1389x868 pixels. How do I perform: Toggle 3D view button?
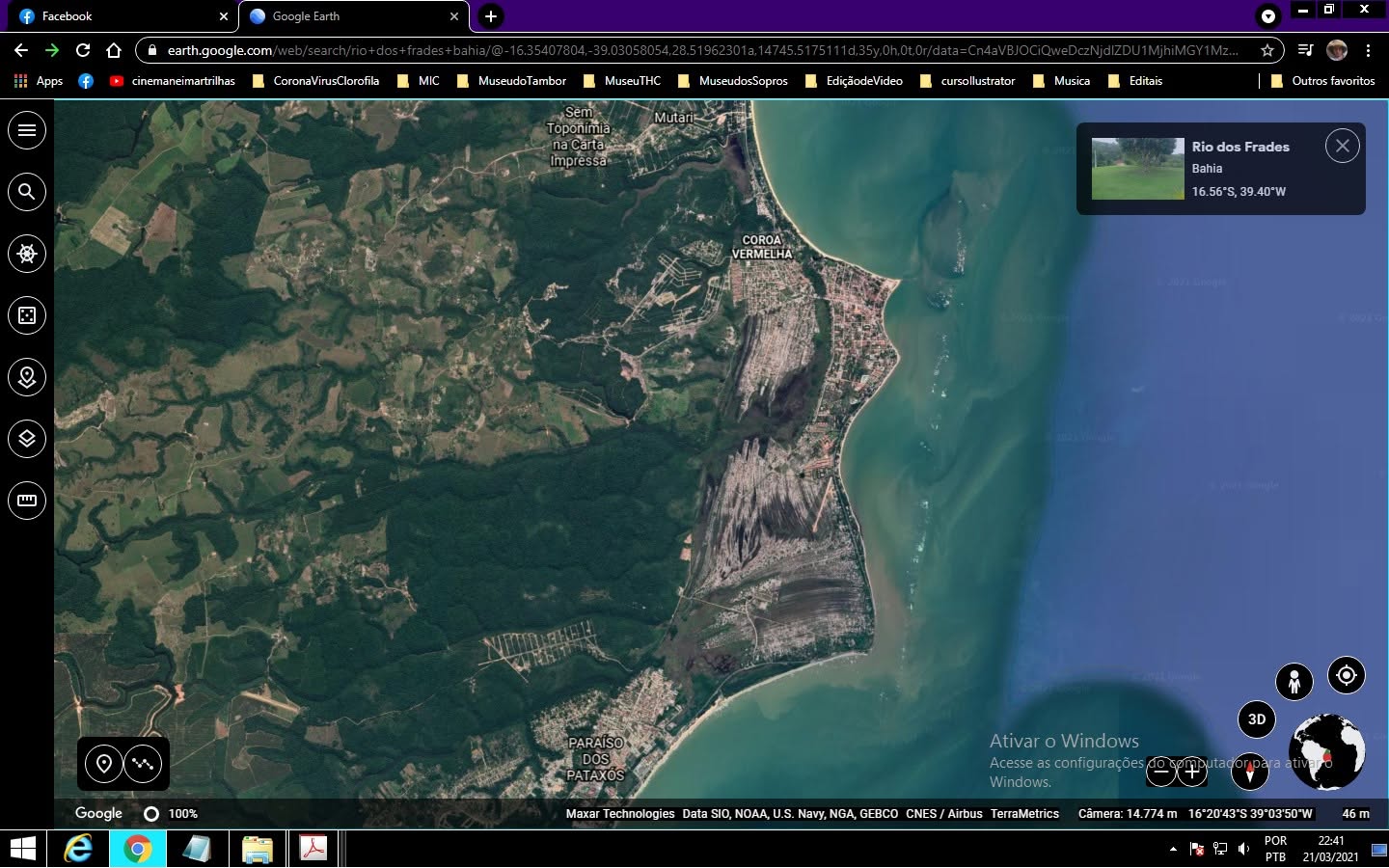click(1257, 719)
